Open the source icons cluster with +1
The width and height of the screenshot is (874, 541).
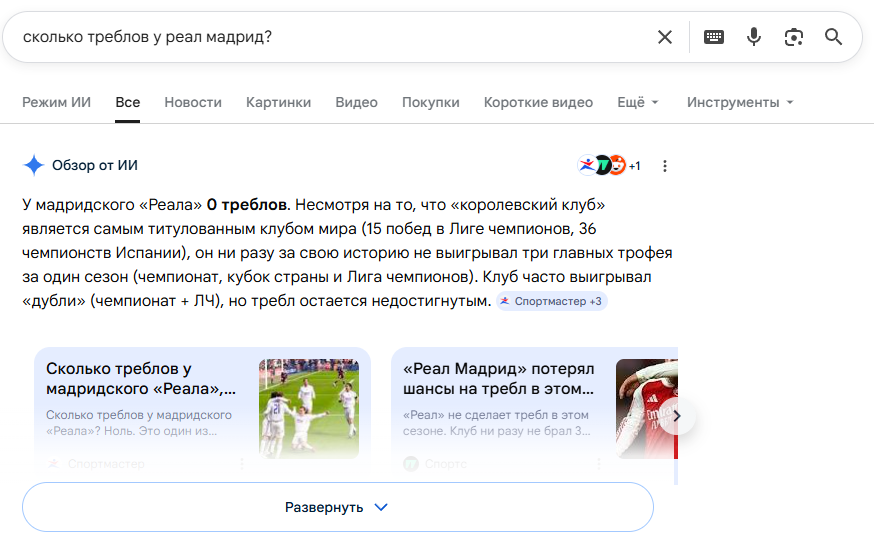click(609, 165)
